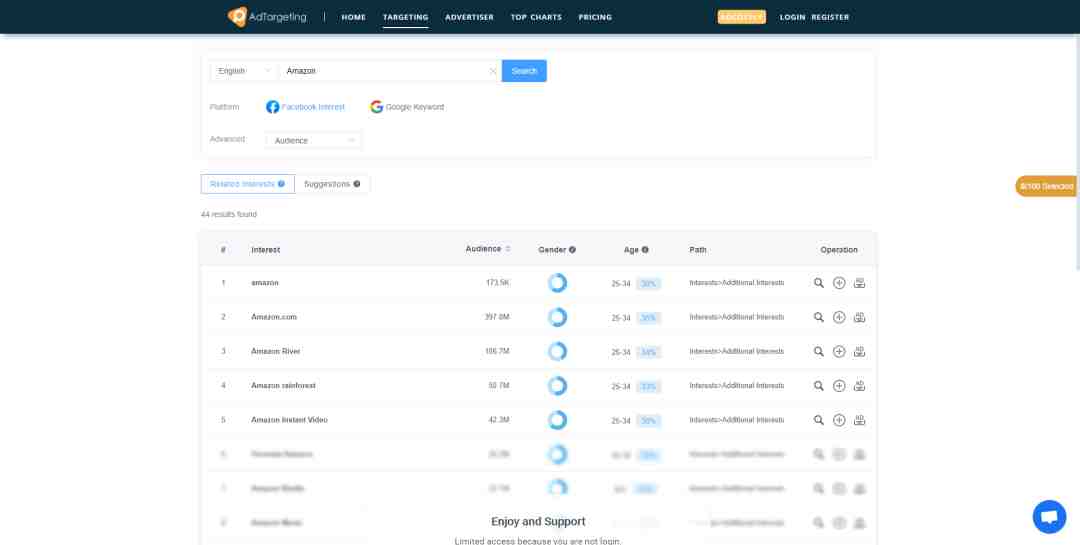Click the Path text in amazon row
This screenshot has height=545, width=1080.
pos(736,283)
